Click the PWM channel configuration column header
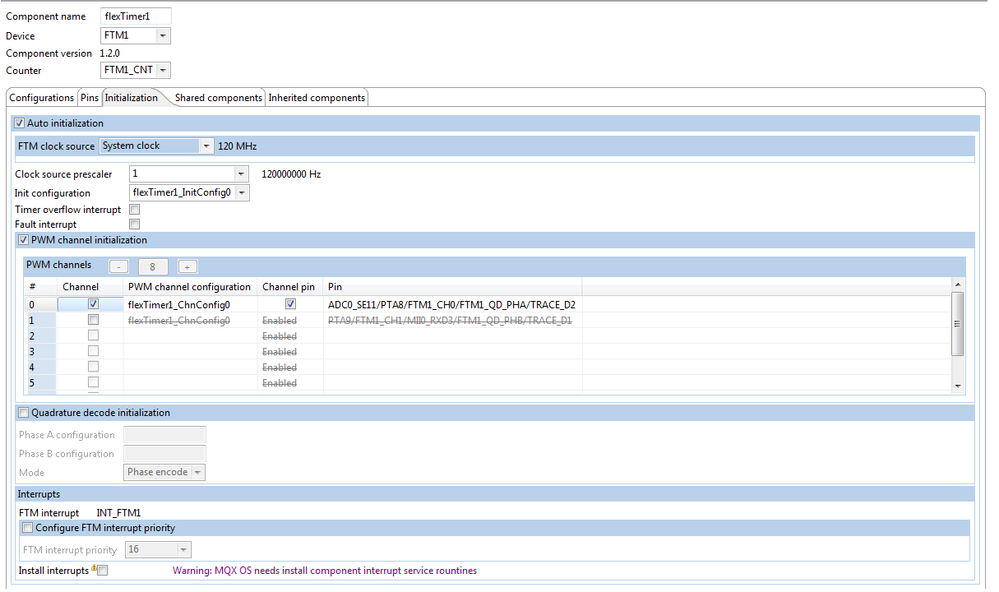 pos(189,287)
